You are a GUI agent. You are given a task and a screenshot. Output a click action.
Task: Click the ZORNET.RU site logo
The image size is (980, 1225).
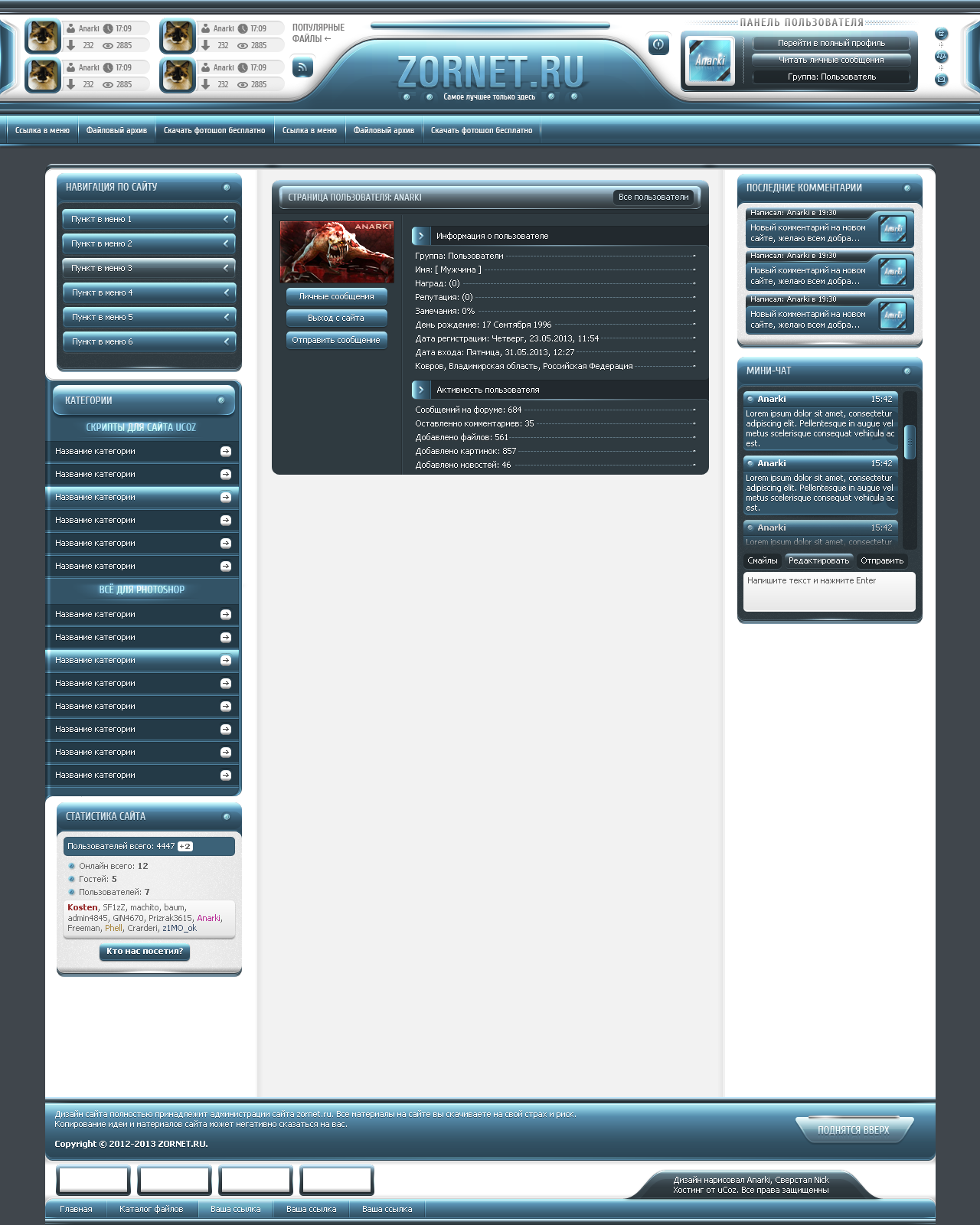(x=490, y=72)
